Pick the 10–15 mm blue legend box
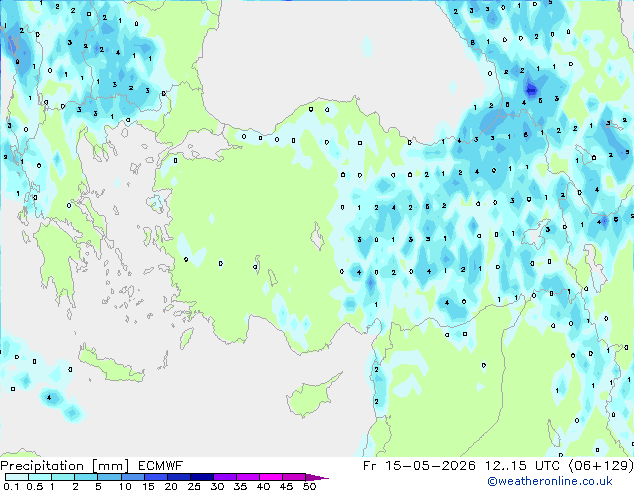This screenshot has width=634, height=490. (133, 477)
